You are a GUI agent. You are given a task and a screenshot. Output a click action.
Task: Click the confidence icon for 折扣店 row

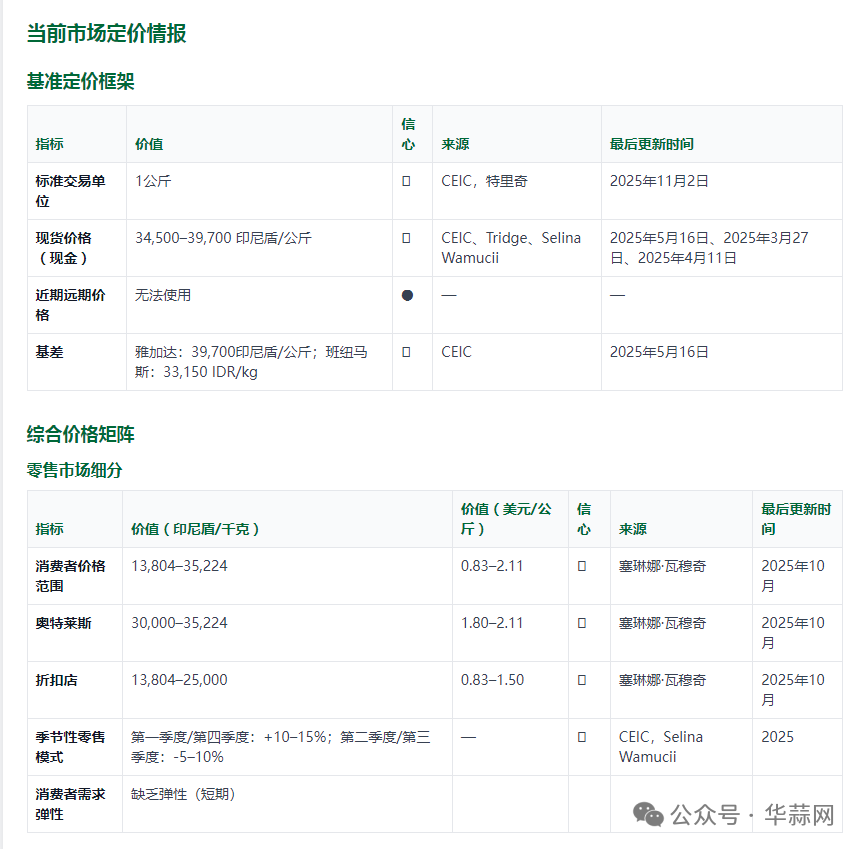click(x=583, y=679)
